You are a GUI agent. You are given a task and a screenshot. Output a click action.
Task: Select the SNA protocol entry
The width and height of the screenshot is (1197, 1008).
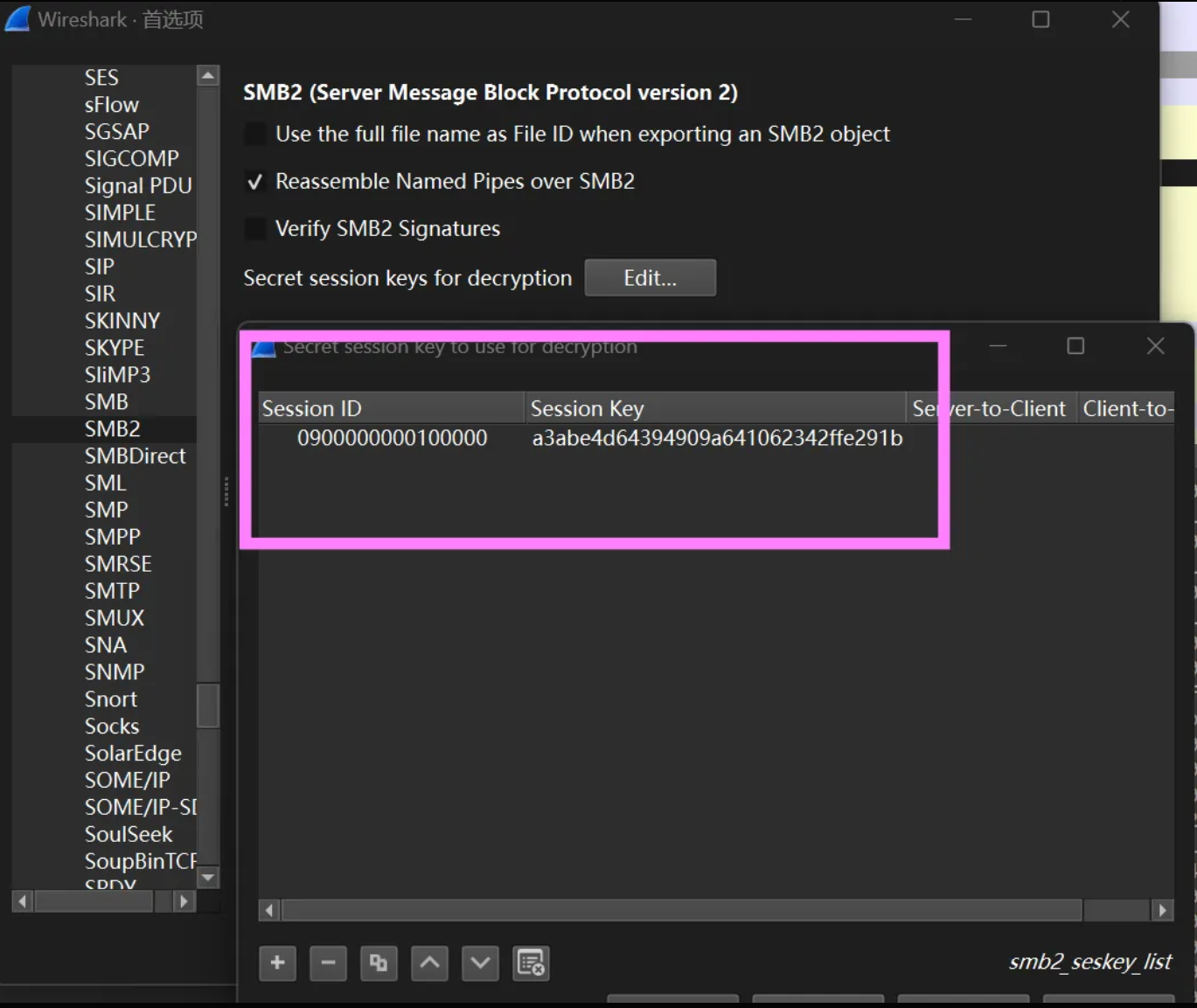(105, 645)
